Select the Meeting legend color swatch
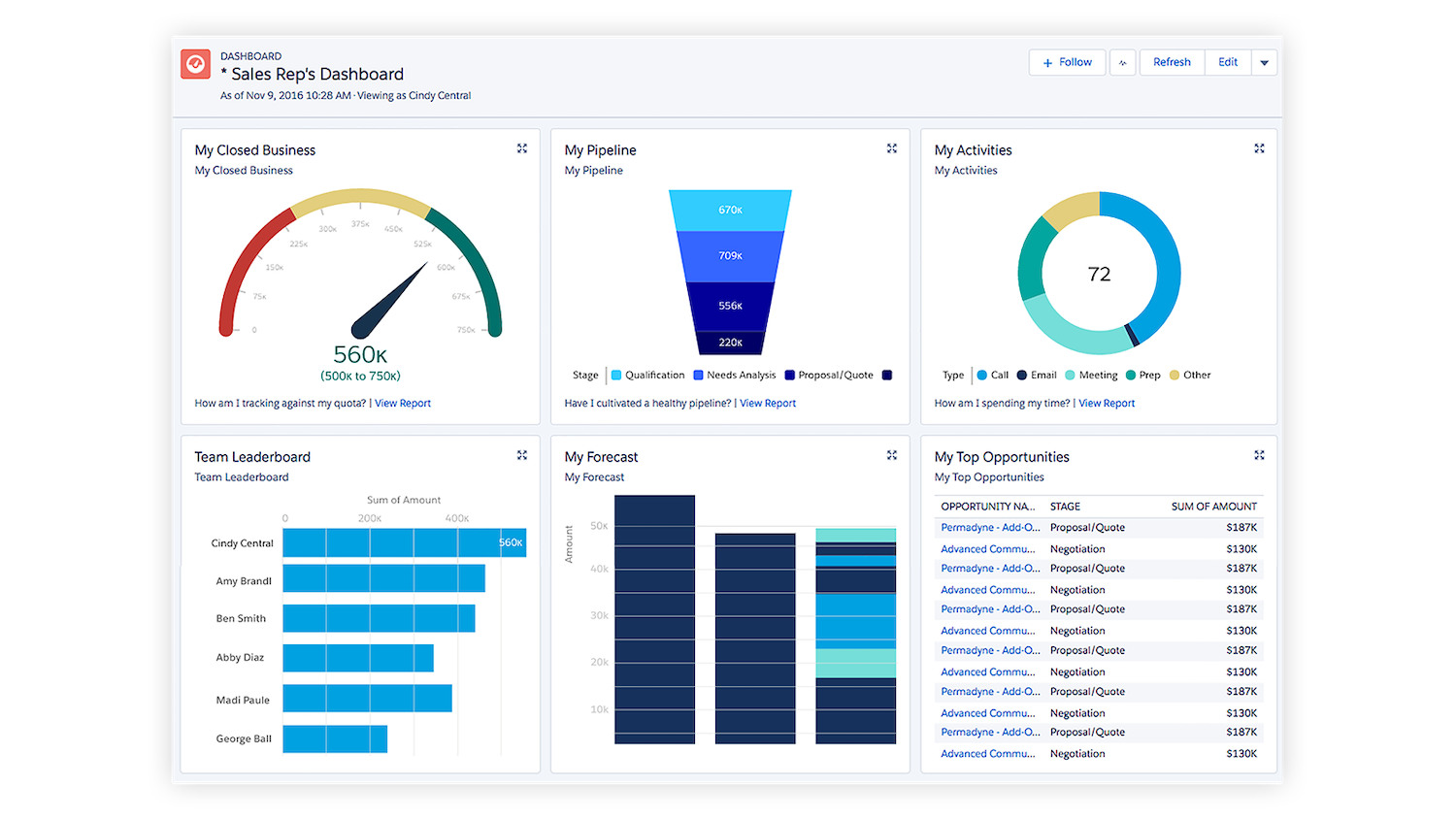This screenshot has height=819, width=1456. (1070, 376)
